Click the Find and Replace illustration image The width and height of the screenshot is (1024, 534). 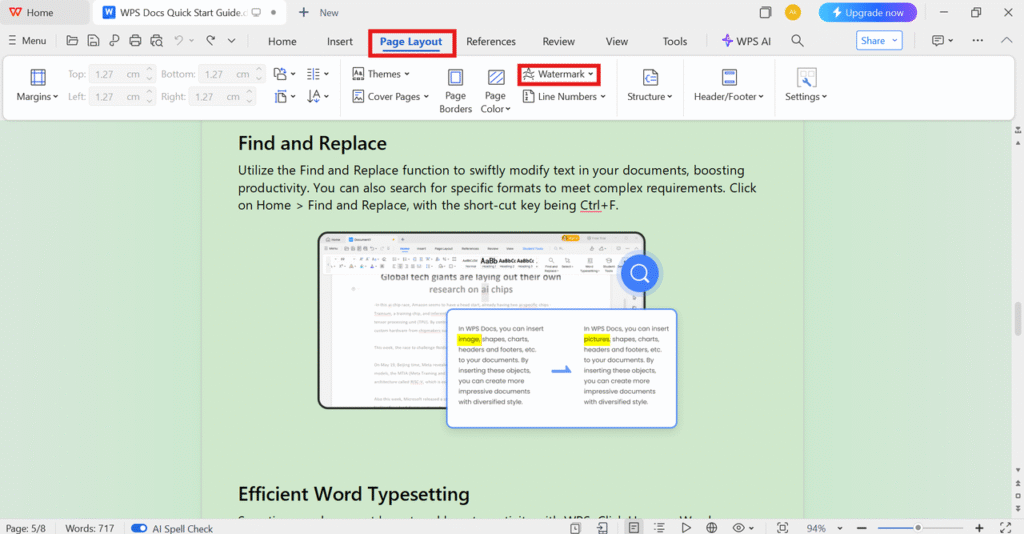[498, 330]
